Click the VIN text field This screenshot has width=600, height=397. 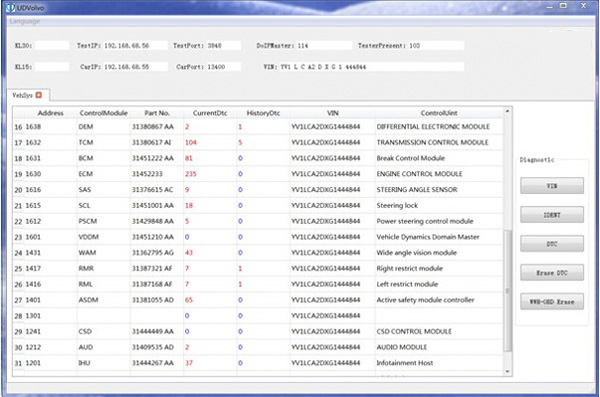(x=371, y=67)
